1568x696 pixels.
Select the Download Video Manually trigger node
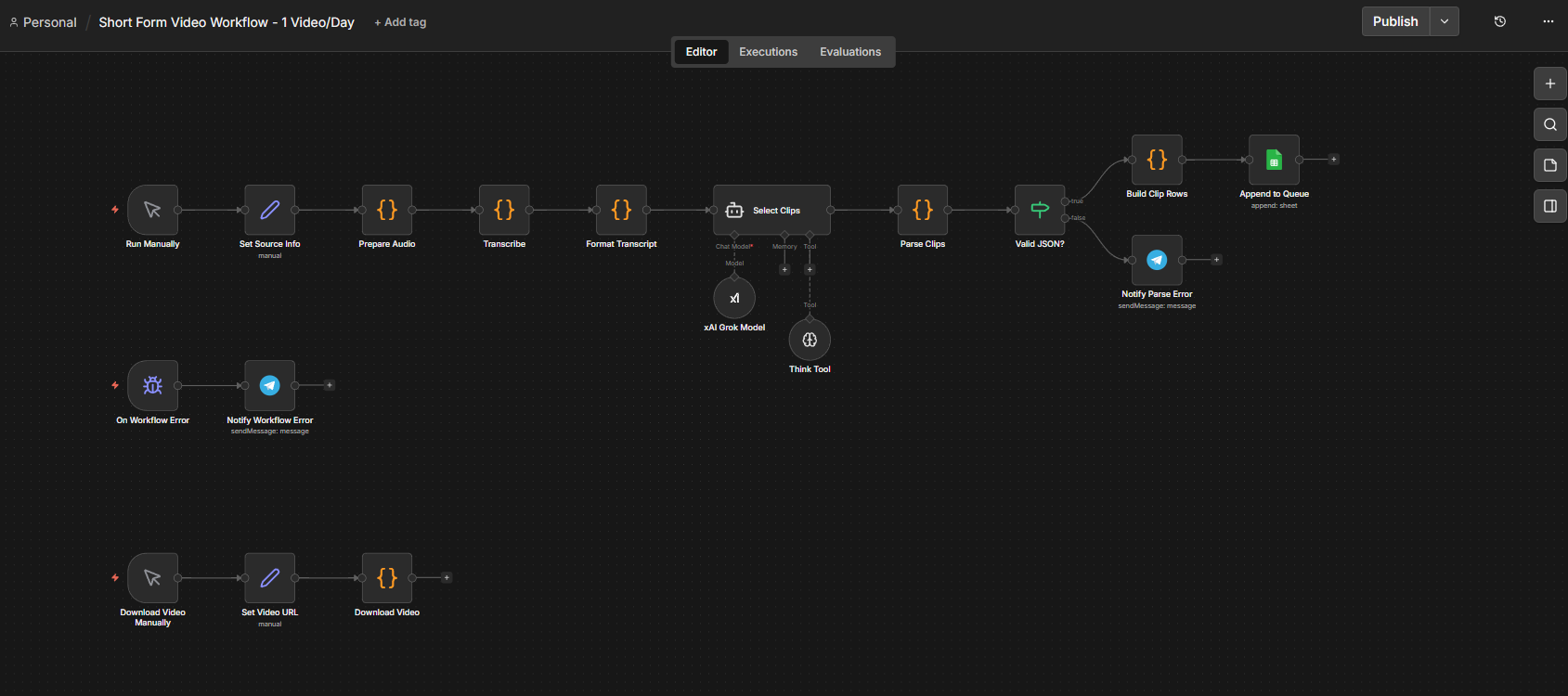(152, 578)
